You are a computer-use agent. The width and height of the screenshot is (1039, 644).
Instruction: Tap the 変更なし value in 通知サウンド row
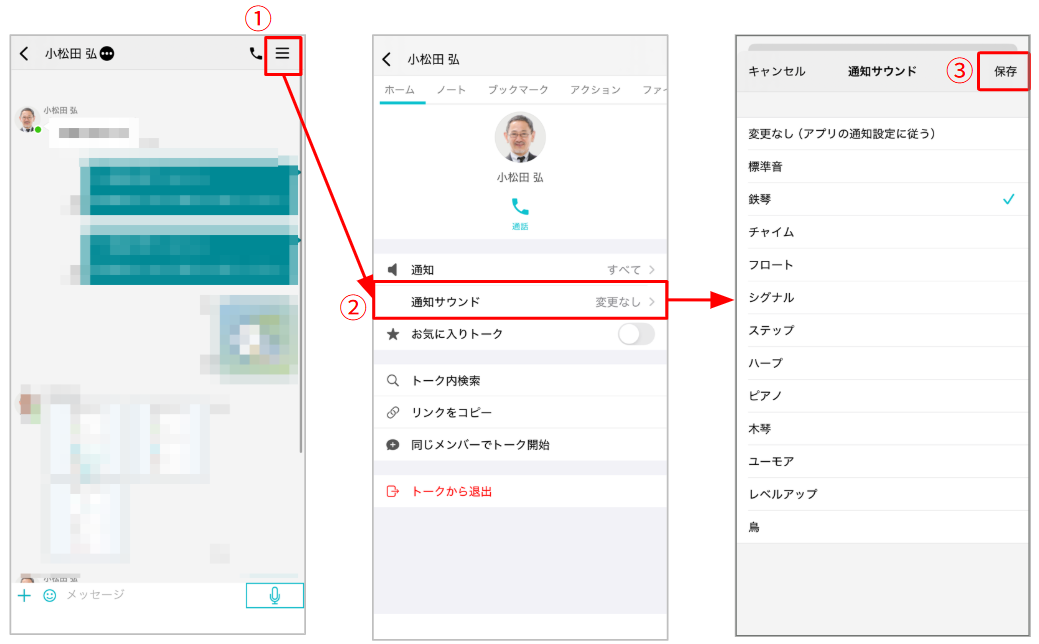pyautogui.click(x=618, y=301)
